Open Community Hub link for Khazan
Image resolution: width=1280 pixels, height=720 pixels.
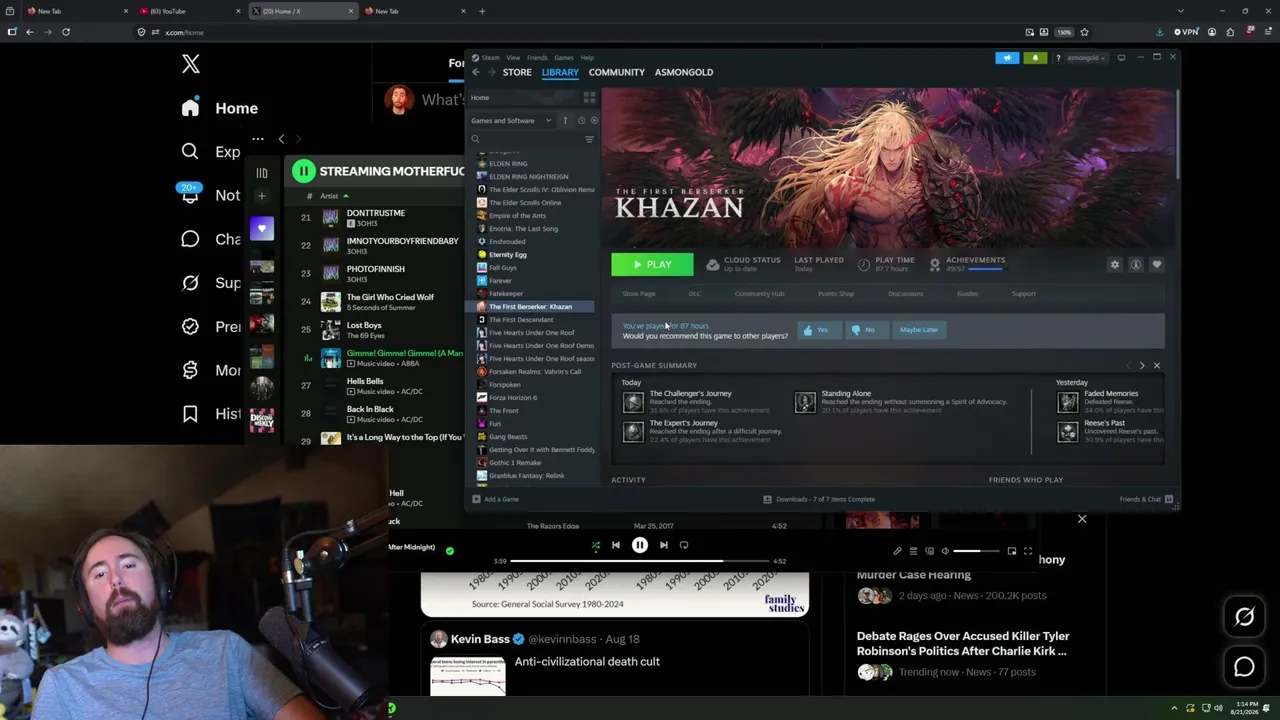click(x=759, y=294)
